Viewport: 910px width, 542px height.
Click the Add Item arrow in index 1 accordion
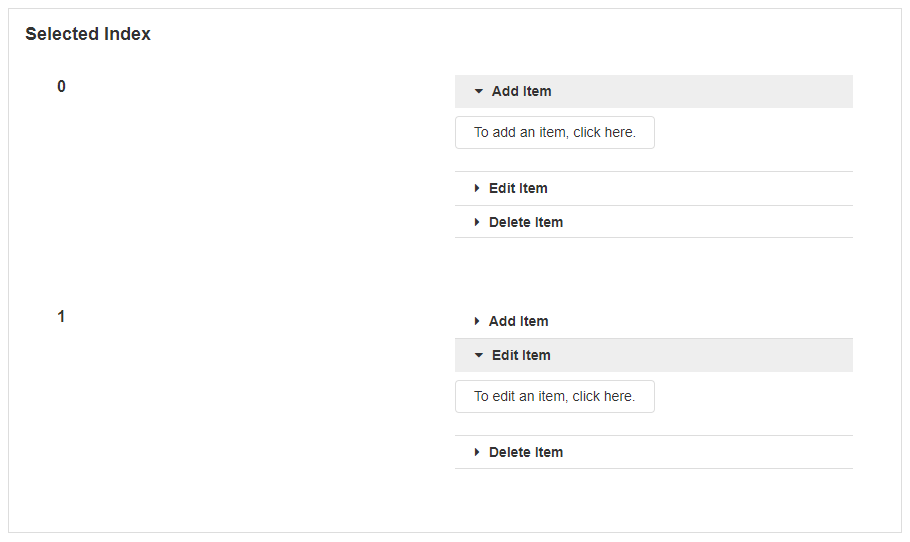(x=477, y=321)
